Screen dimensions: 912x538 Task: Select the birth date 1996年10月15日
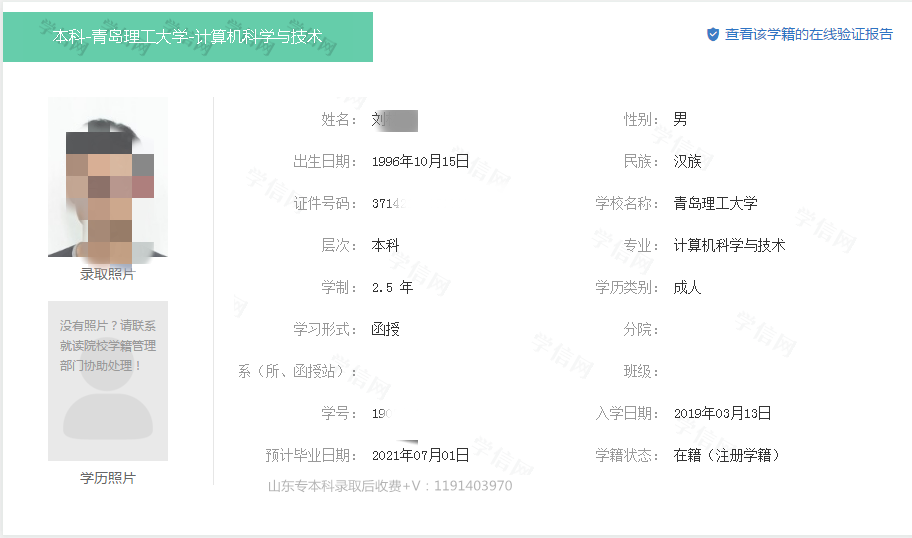(x=421, y=161)
